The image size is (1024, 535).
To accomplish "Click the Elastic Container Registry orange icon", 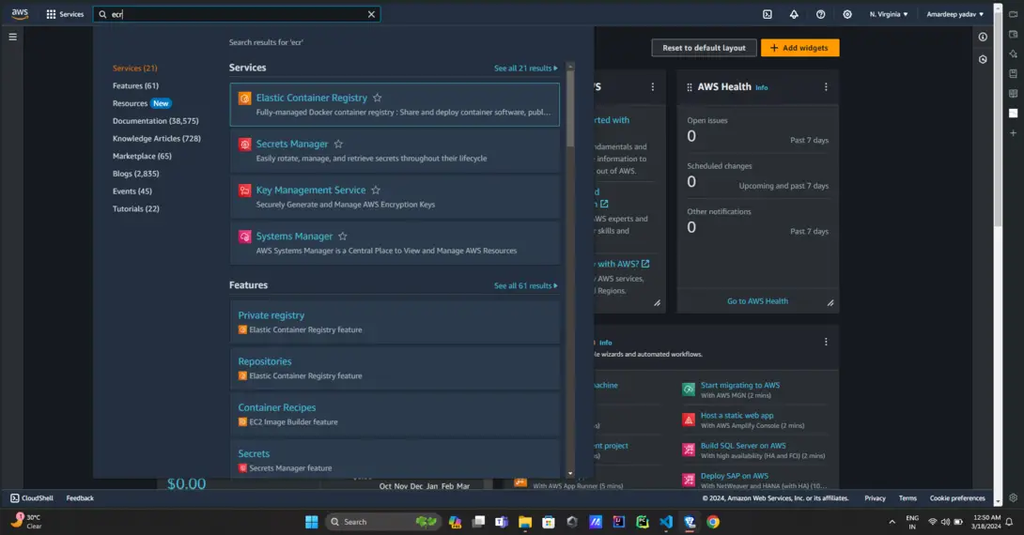I will 245,99.
